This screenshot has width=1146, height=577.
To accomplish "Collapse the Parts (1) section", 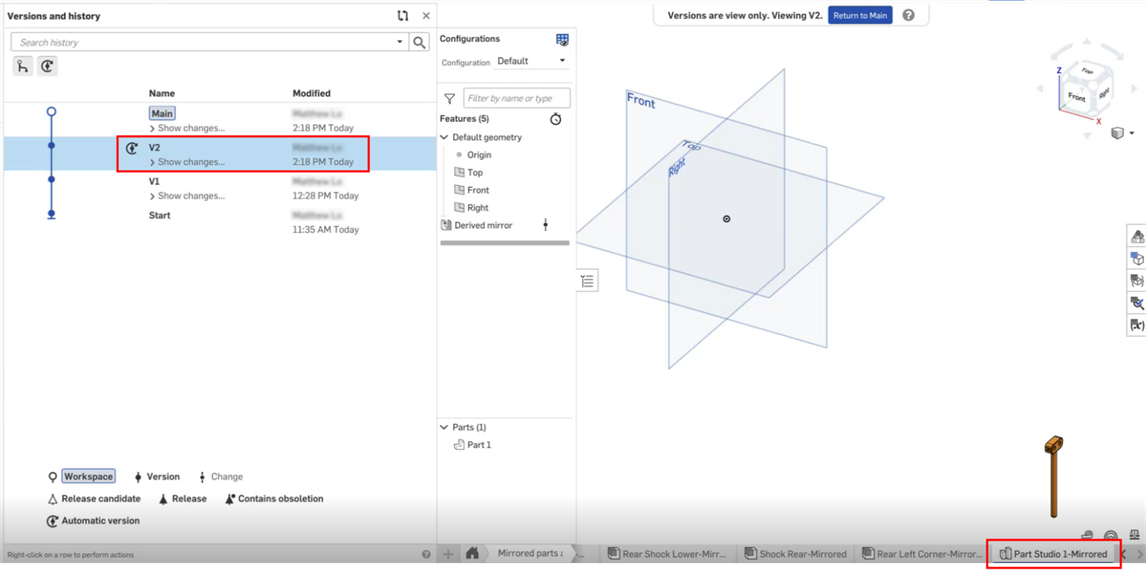I will [x=445, y=427].
